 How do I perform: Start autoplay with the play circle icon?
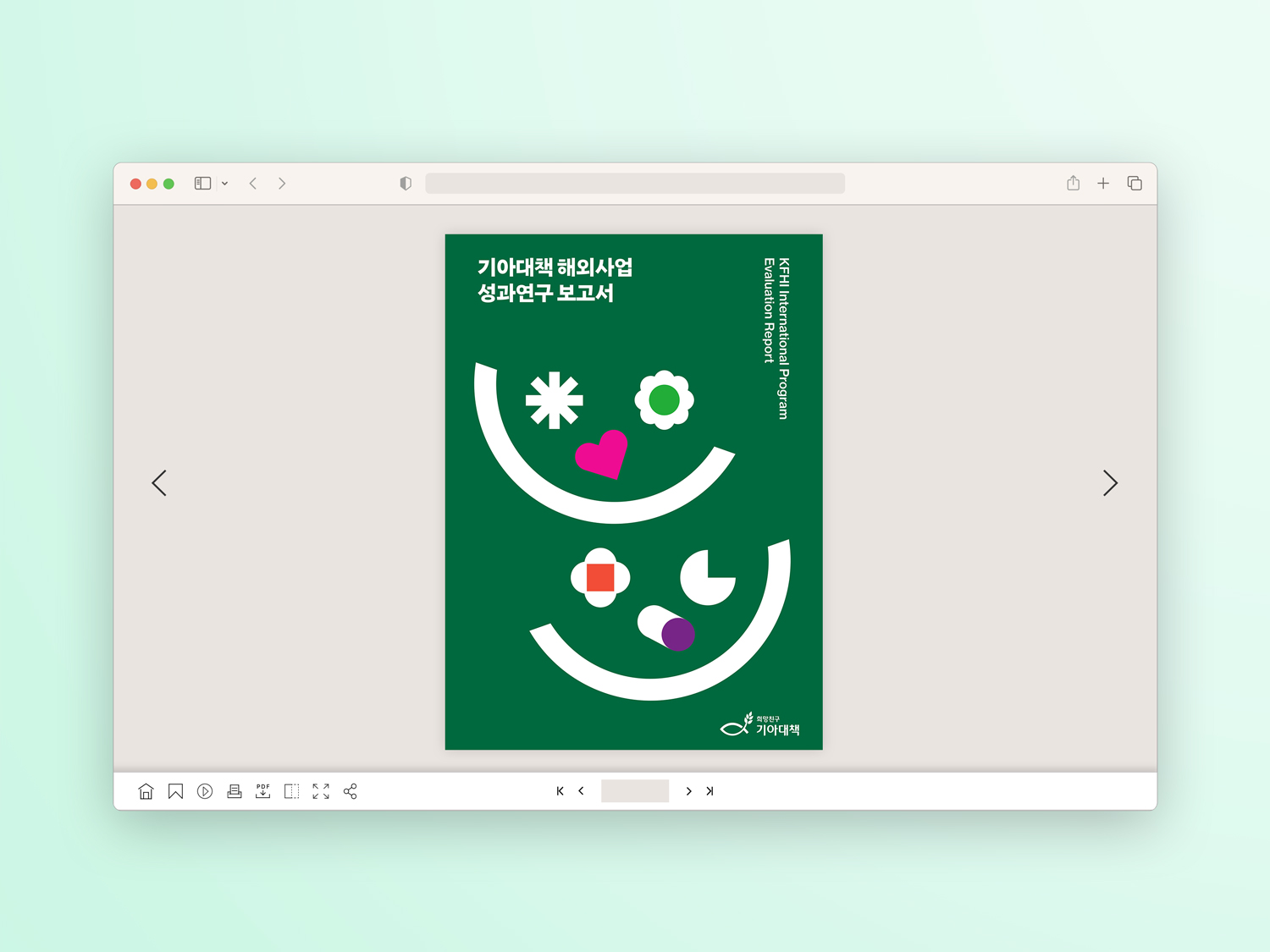click(205, 791)
